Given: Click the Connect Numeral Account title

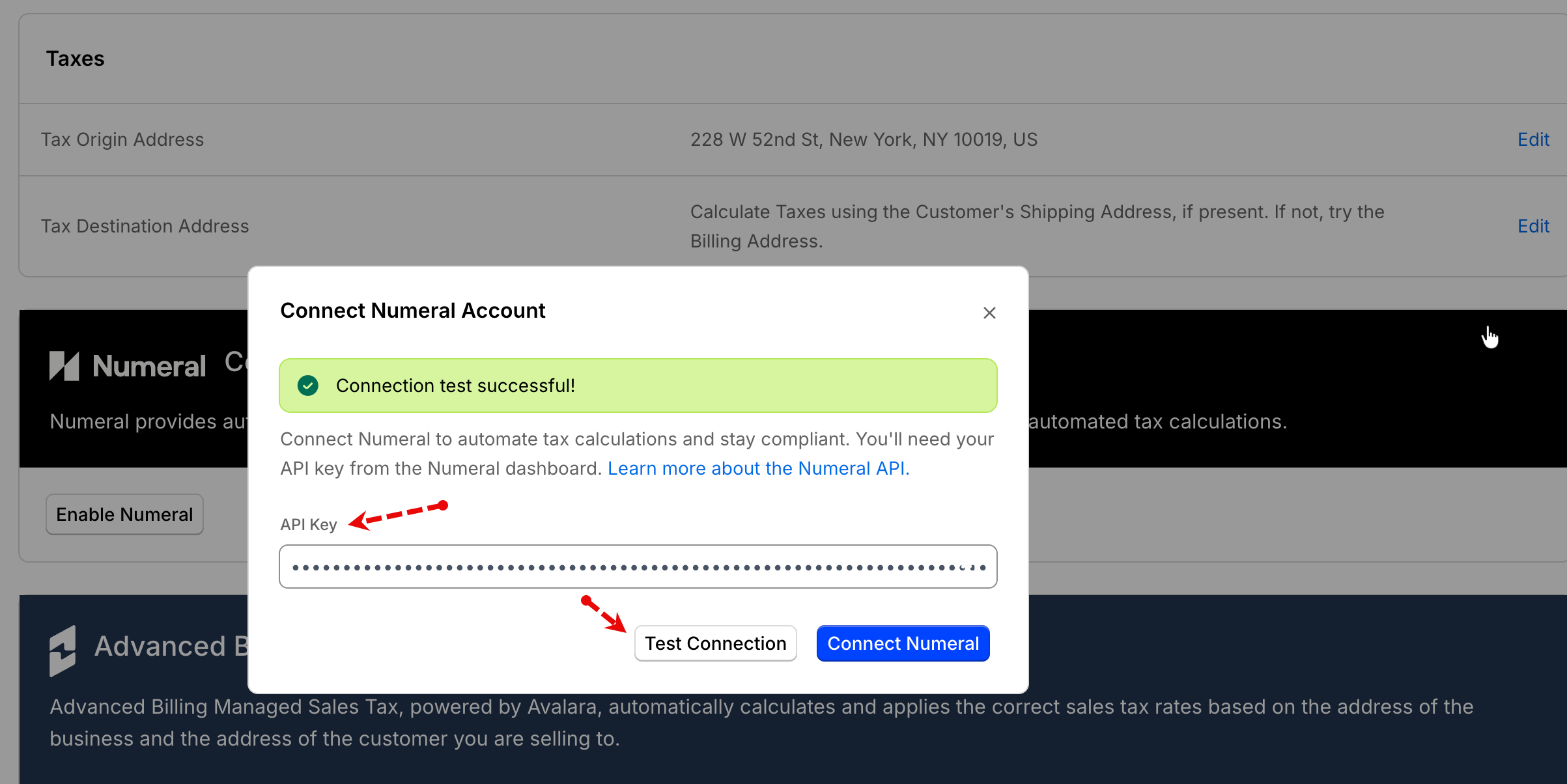Looking at the screenshot, I should (412, 311).
